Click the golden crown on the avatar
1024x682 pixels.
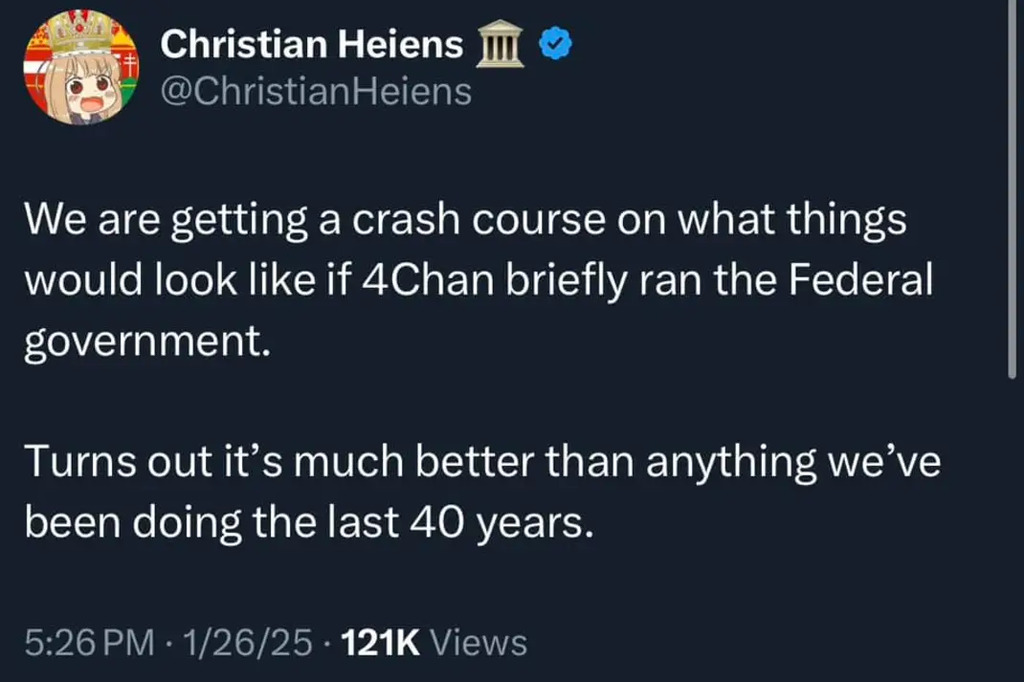80,36
